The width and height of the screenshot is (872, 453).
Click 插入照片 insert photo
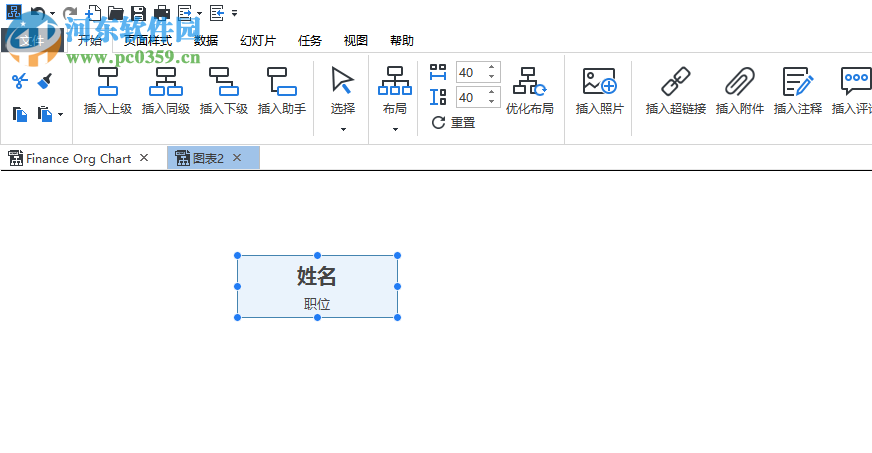pyautogui.click(x=600, y=91)
